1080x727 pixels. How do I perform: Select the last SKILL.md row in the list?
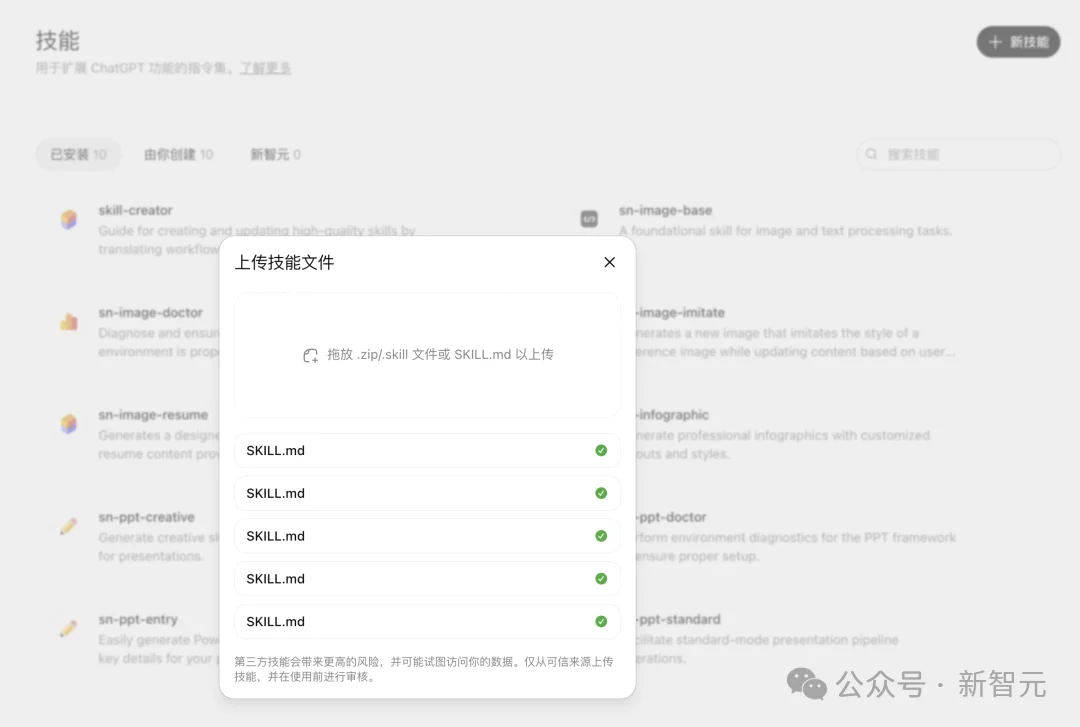[x=427, y=622]
